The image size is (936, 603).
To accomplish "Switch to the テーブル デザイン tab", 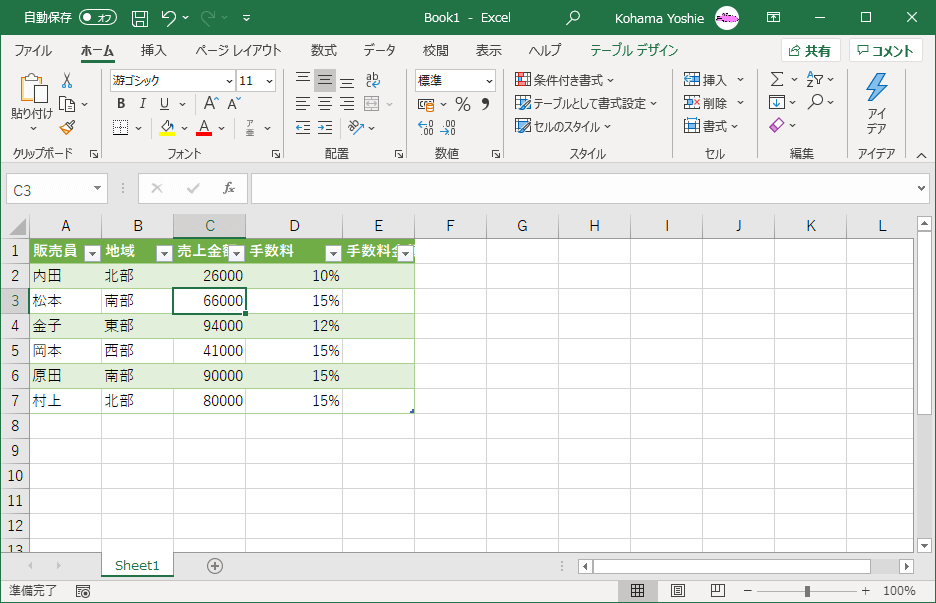I will (x=634, y=50).
